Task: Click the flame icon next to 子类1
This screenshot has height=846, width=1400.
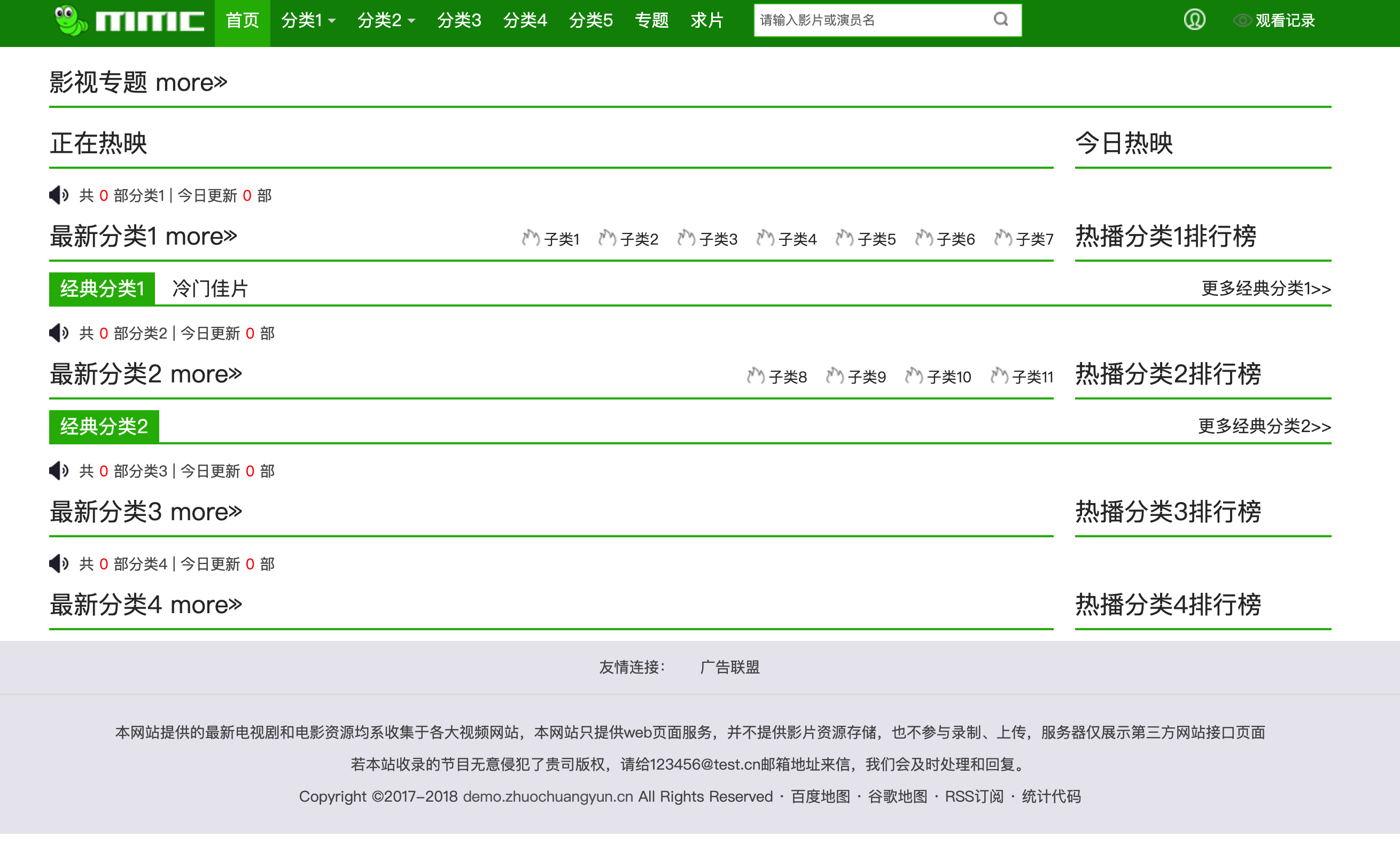Action: point(531,238)
